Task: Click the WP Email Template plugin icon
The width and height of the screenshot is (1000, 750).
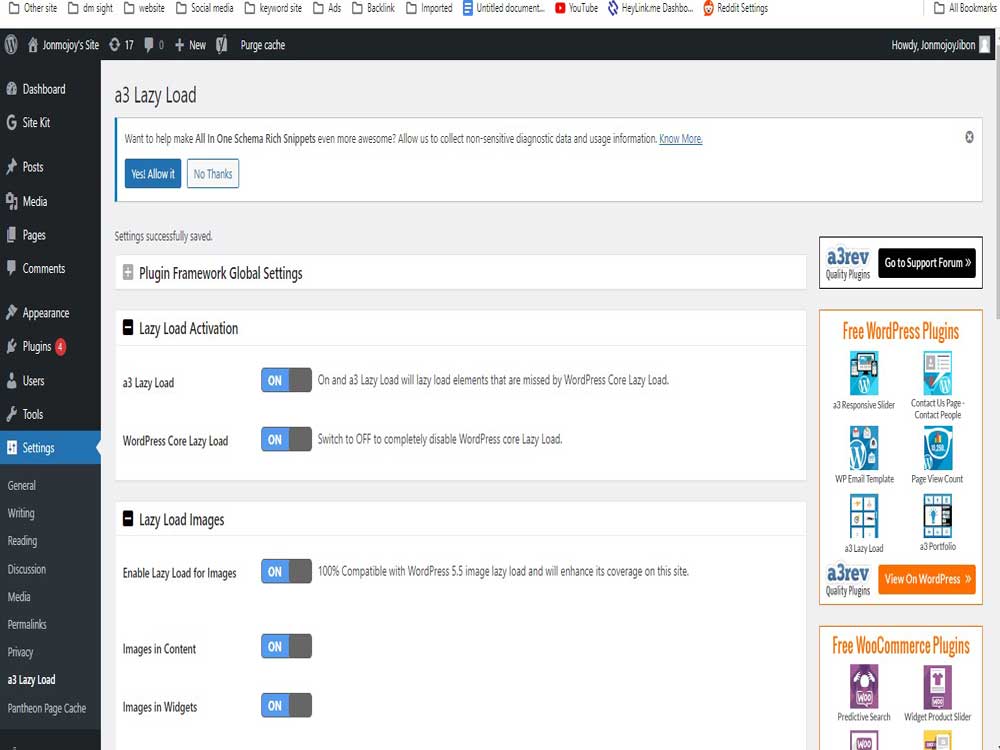Action: (x=864, y=448)
